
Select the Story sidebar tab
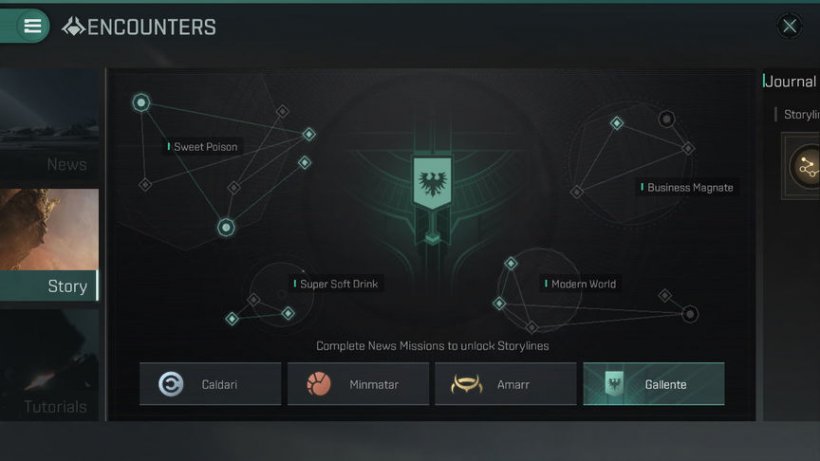[49, 285]
